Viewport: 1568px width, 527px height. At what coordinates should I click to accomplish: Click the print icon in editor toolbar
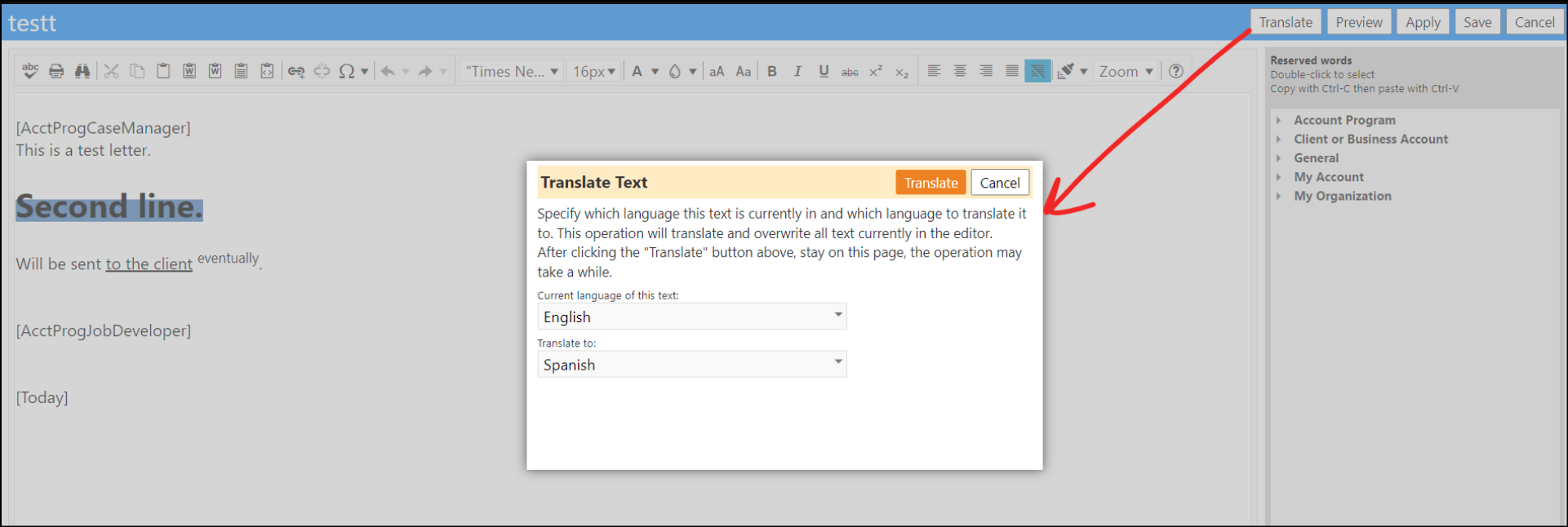56,71
